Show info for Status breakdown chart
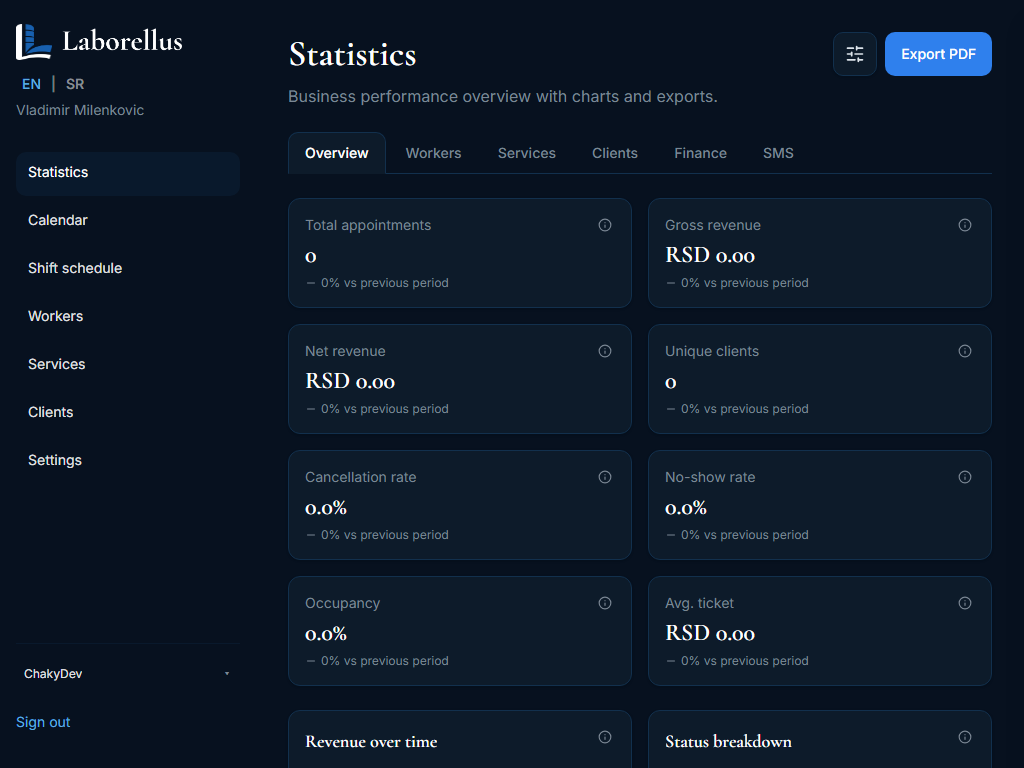This screenshot has width=1024, height=768. [x=965, y=737]
